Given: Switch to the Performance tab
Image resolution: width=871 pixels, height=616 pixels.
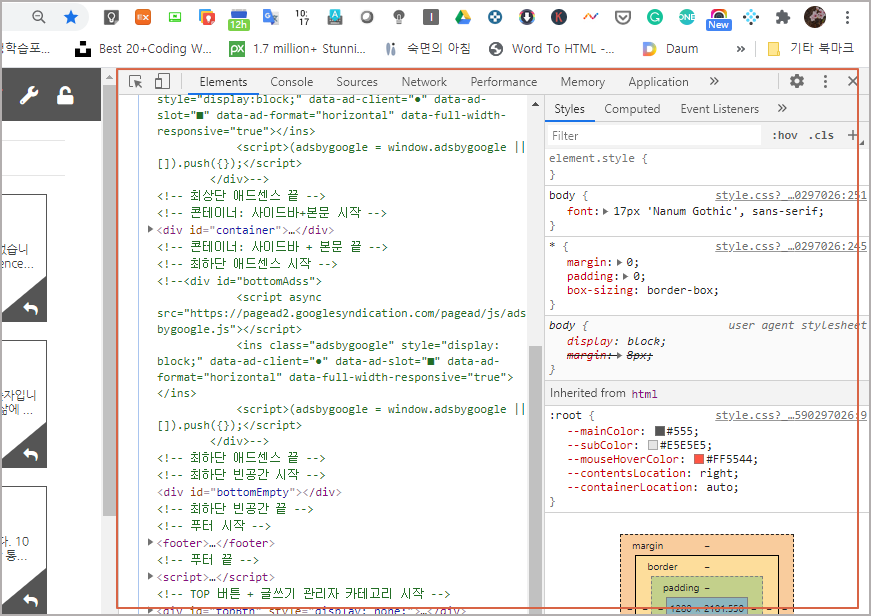Looking at the screenshot, I should pos(504,82).
